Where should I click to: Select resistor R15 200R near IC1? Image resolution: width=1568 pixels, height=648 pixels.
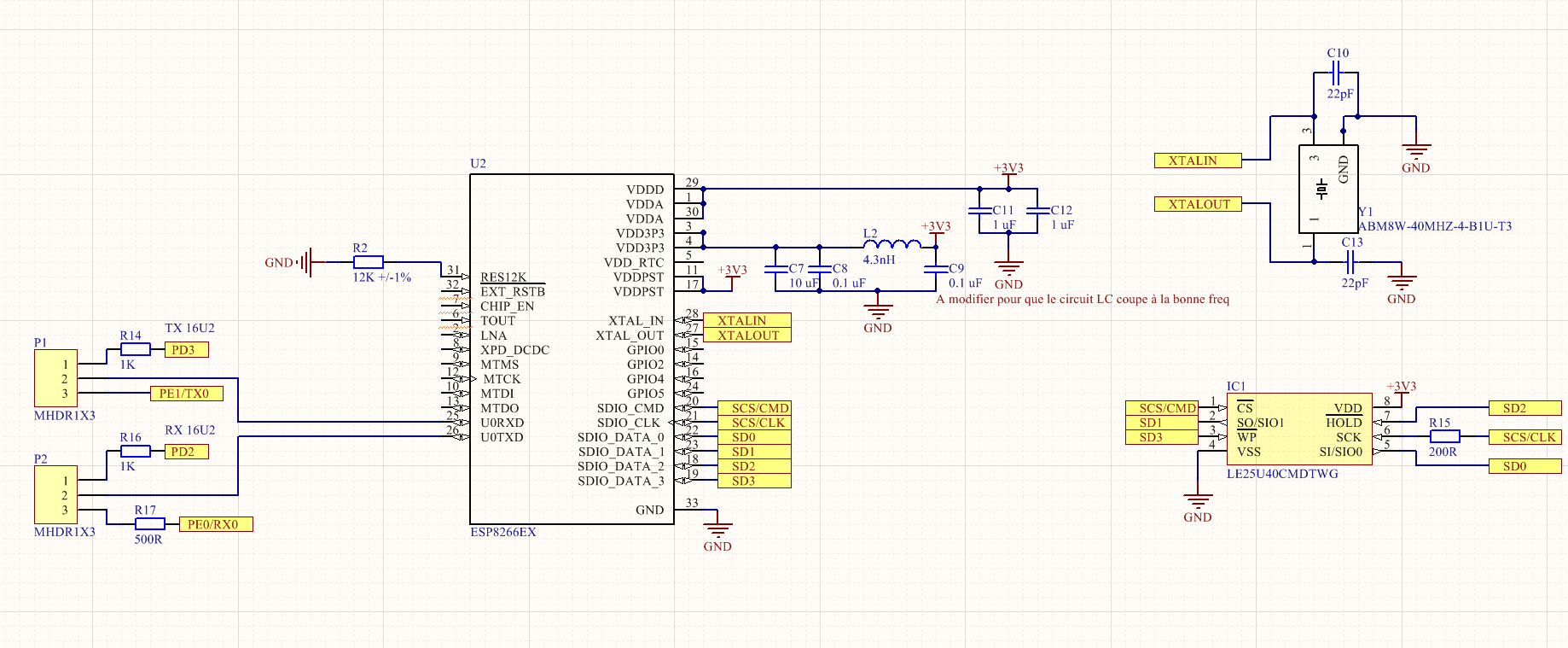coord(1444,436)
